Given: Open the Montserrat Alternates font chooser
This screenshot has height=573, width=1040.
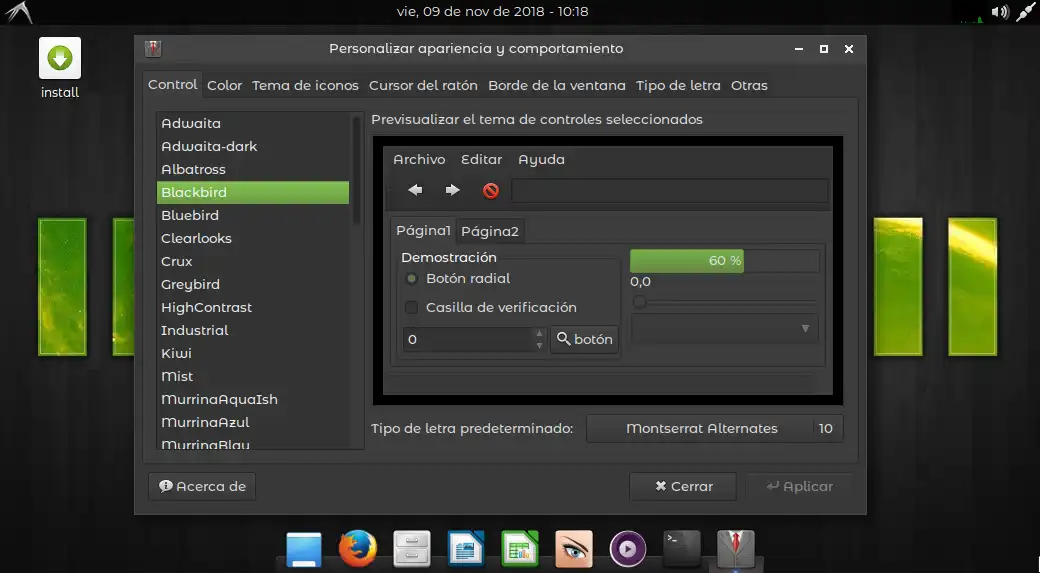Looking at the screenshot, I should tap(715, 428).
